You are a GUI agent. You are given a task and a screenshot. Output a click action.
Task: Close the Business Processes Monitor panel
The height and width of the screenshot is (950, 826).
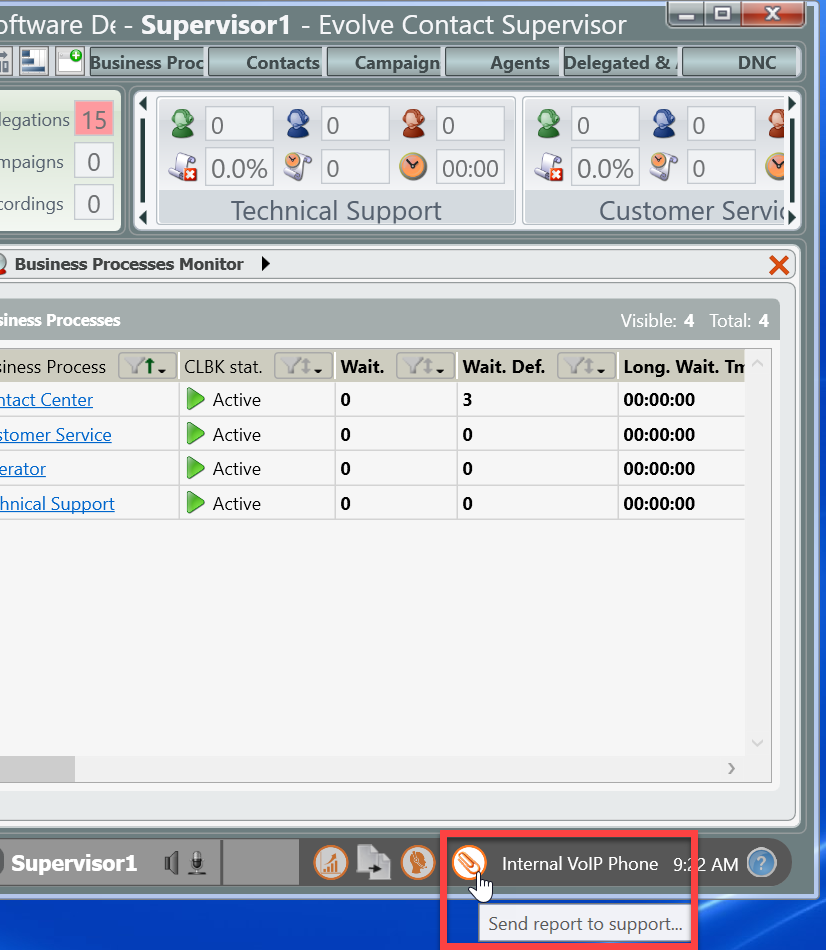pos(778,265)
